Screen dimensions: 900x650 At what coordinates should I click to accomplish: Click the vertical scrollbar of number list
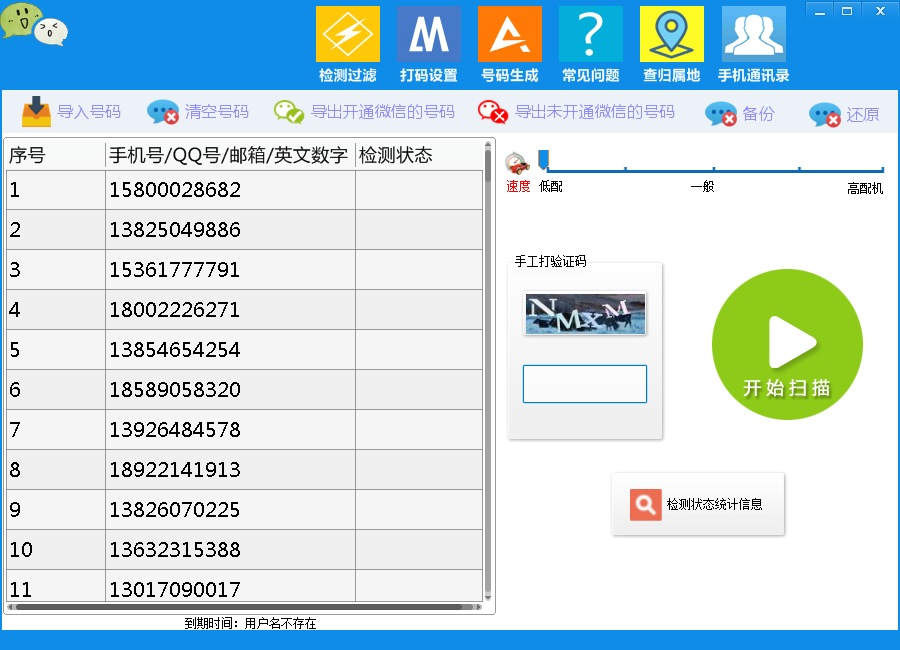pos(488,370)
